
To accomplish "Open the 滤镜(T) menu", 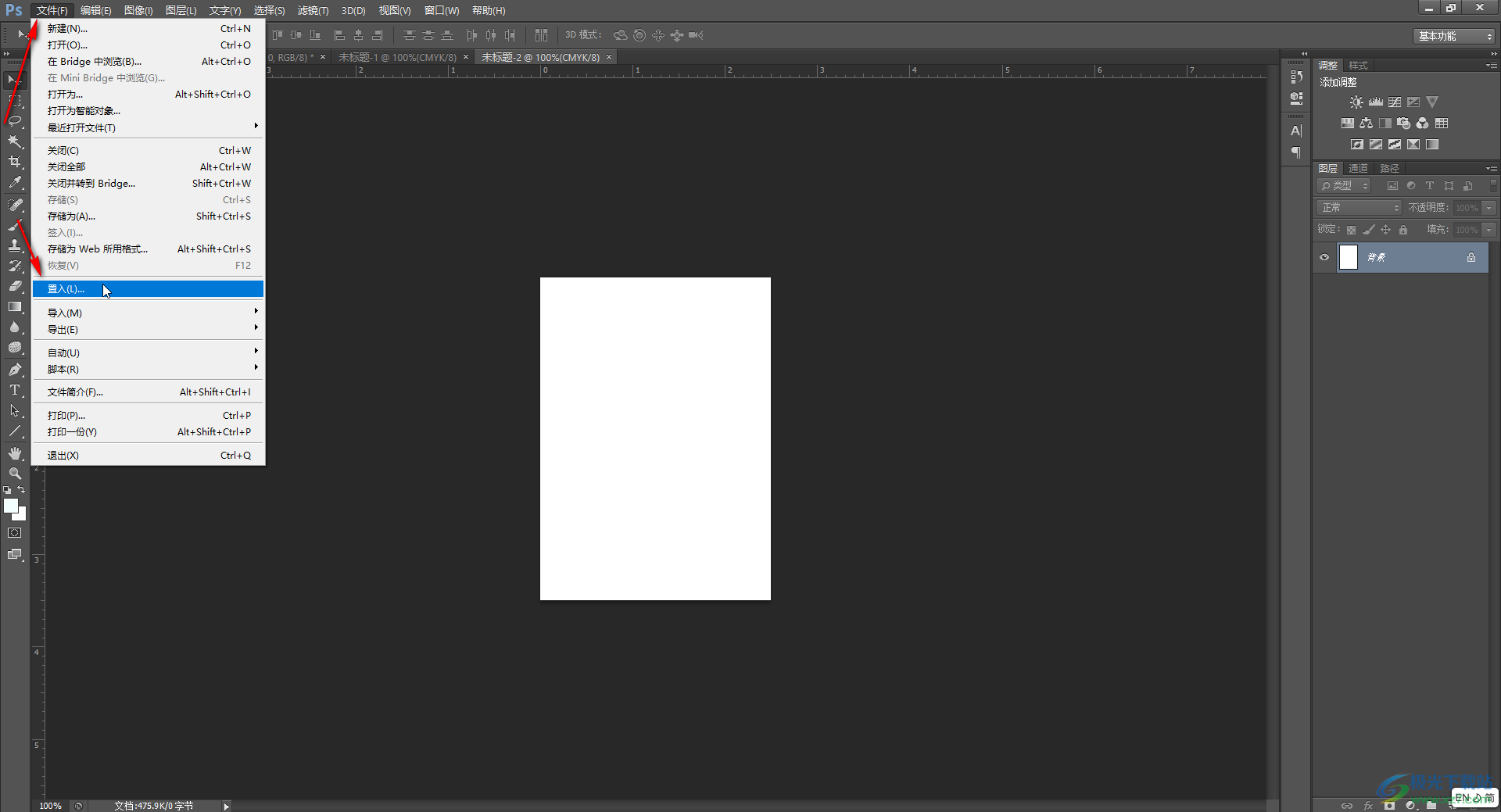I will (x=313, y=10).
